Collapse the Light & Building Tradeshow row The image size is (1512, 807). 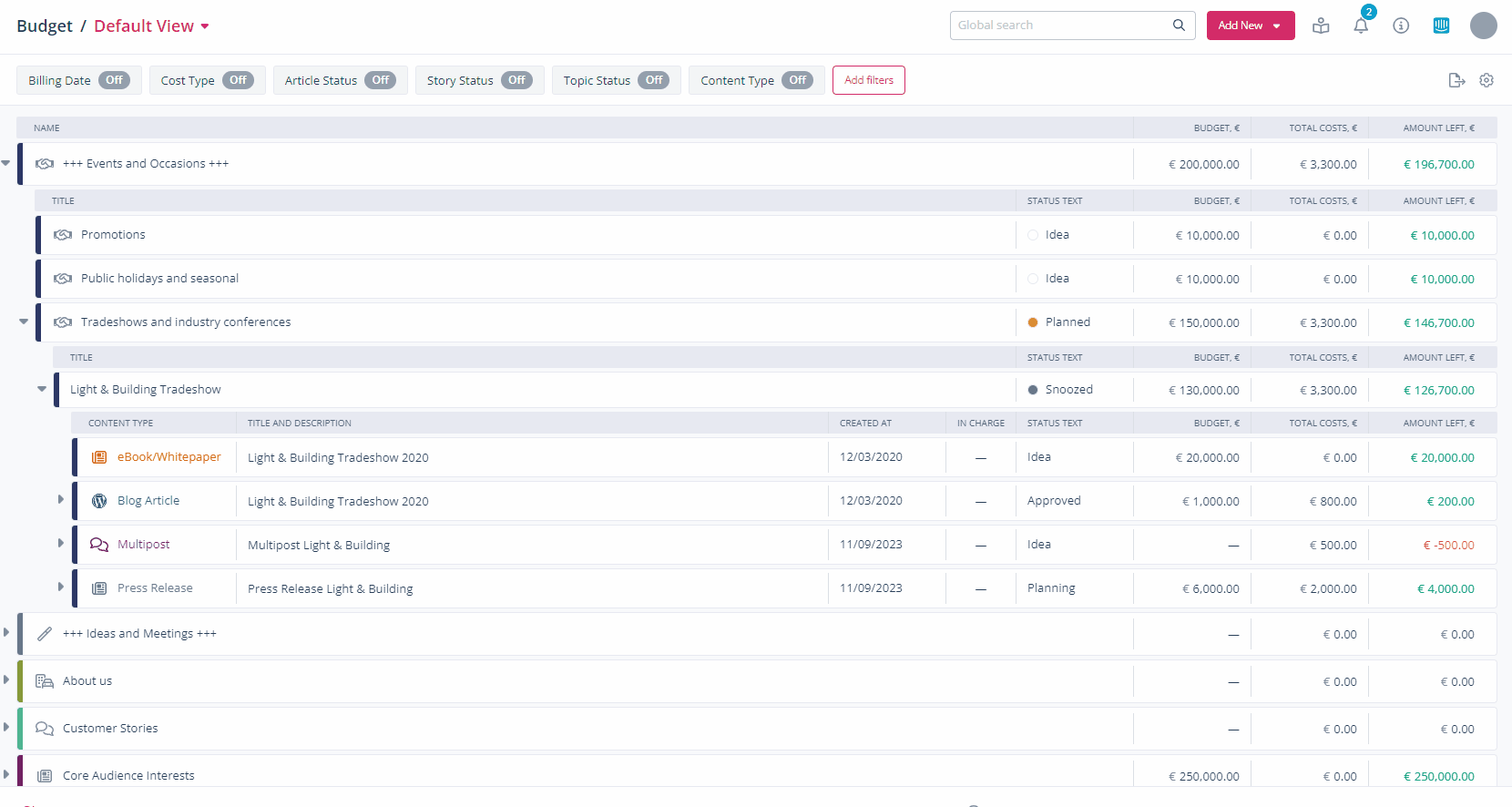pyautogui.click(x=42, y=389)
